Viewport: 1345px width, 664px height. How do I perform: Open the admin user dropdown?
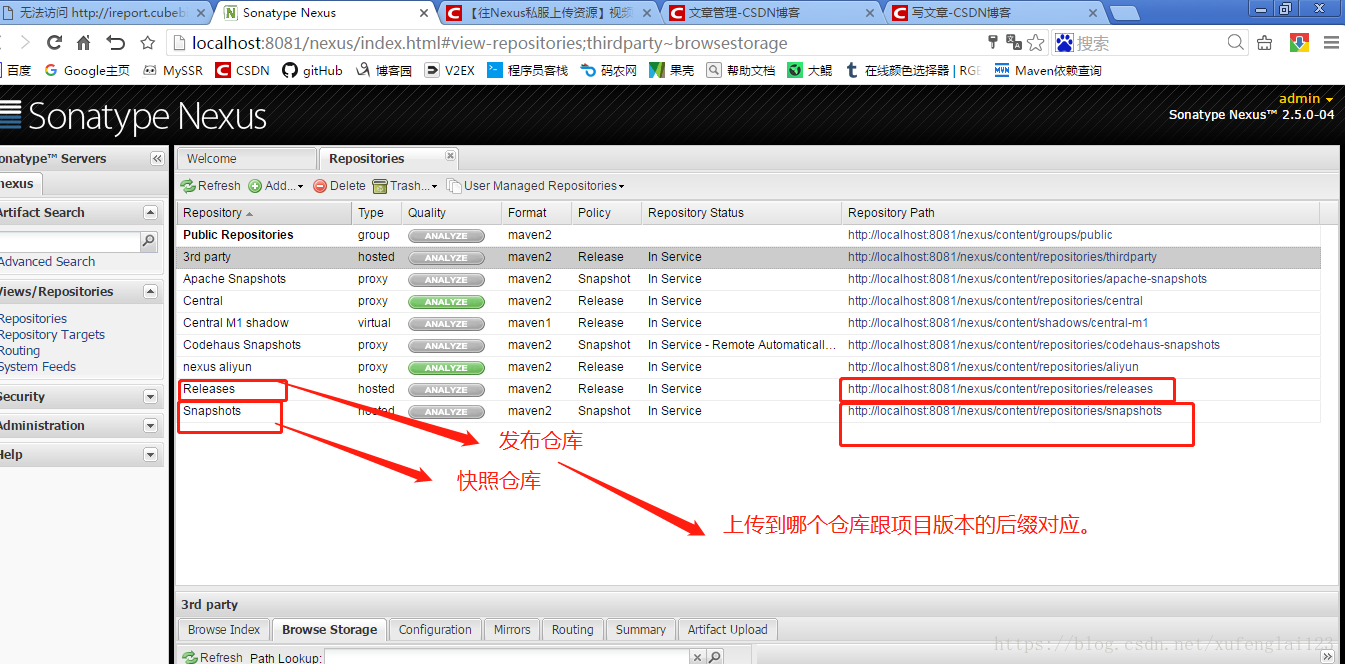(1306, 99)
